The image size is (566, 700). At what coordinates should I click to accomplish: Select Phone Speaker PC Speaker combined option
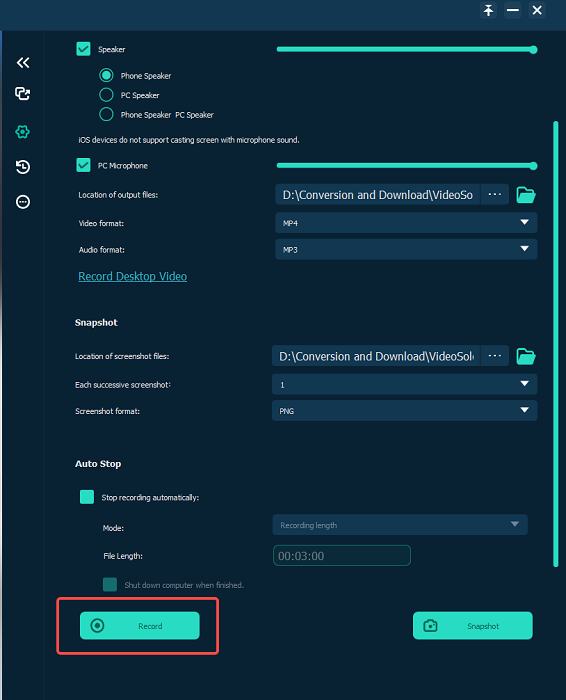tap(106, 114)
